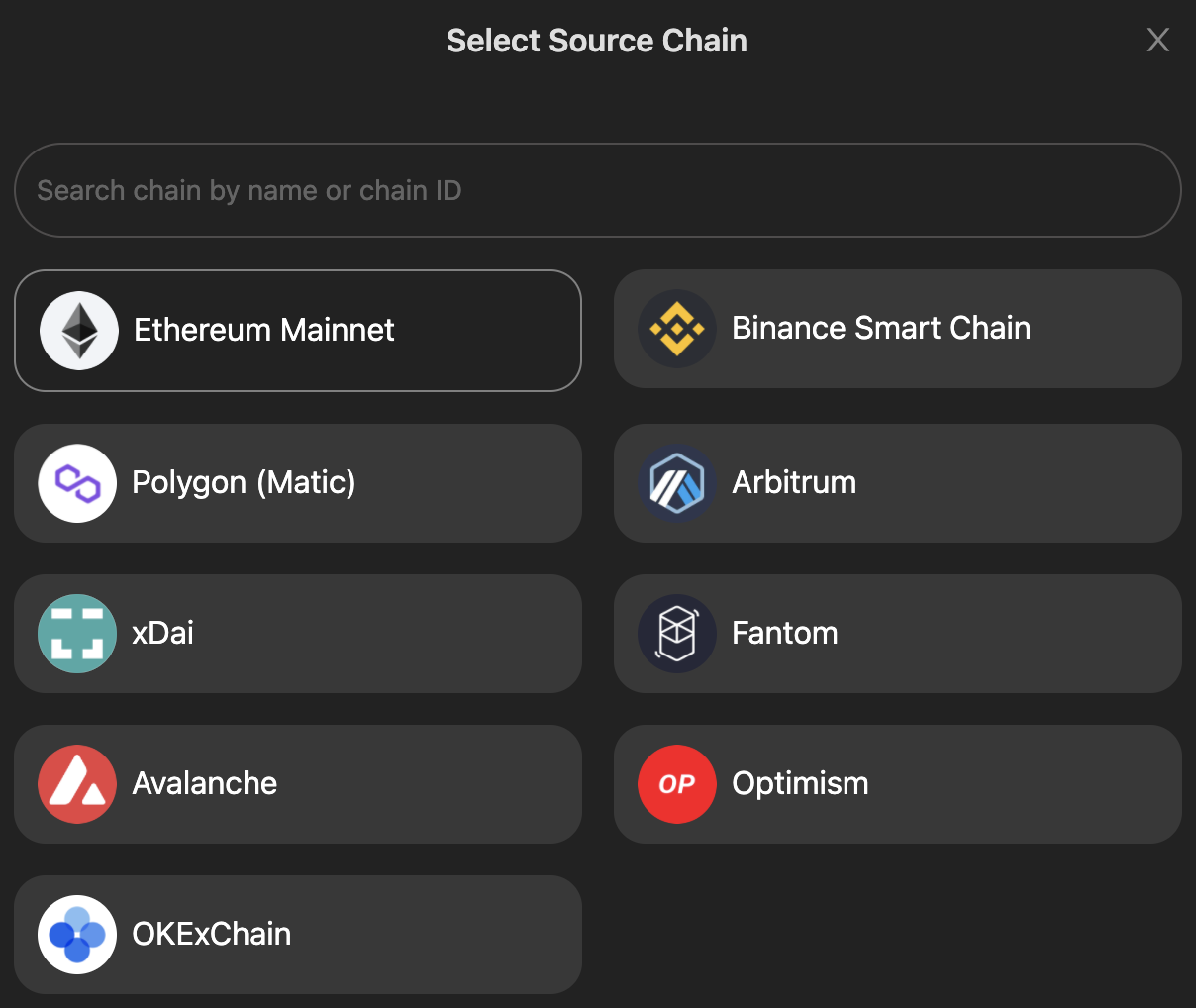
Task: Pick Arbitrum from the chain list
Action: 898,483
